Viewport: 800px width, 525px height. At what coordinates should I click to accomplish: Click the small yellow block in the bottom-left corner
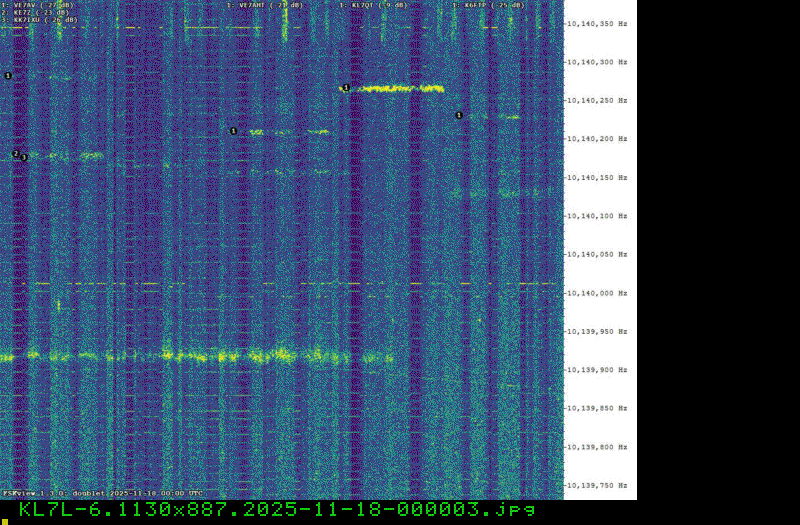(4, 521)
